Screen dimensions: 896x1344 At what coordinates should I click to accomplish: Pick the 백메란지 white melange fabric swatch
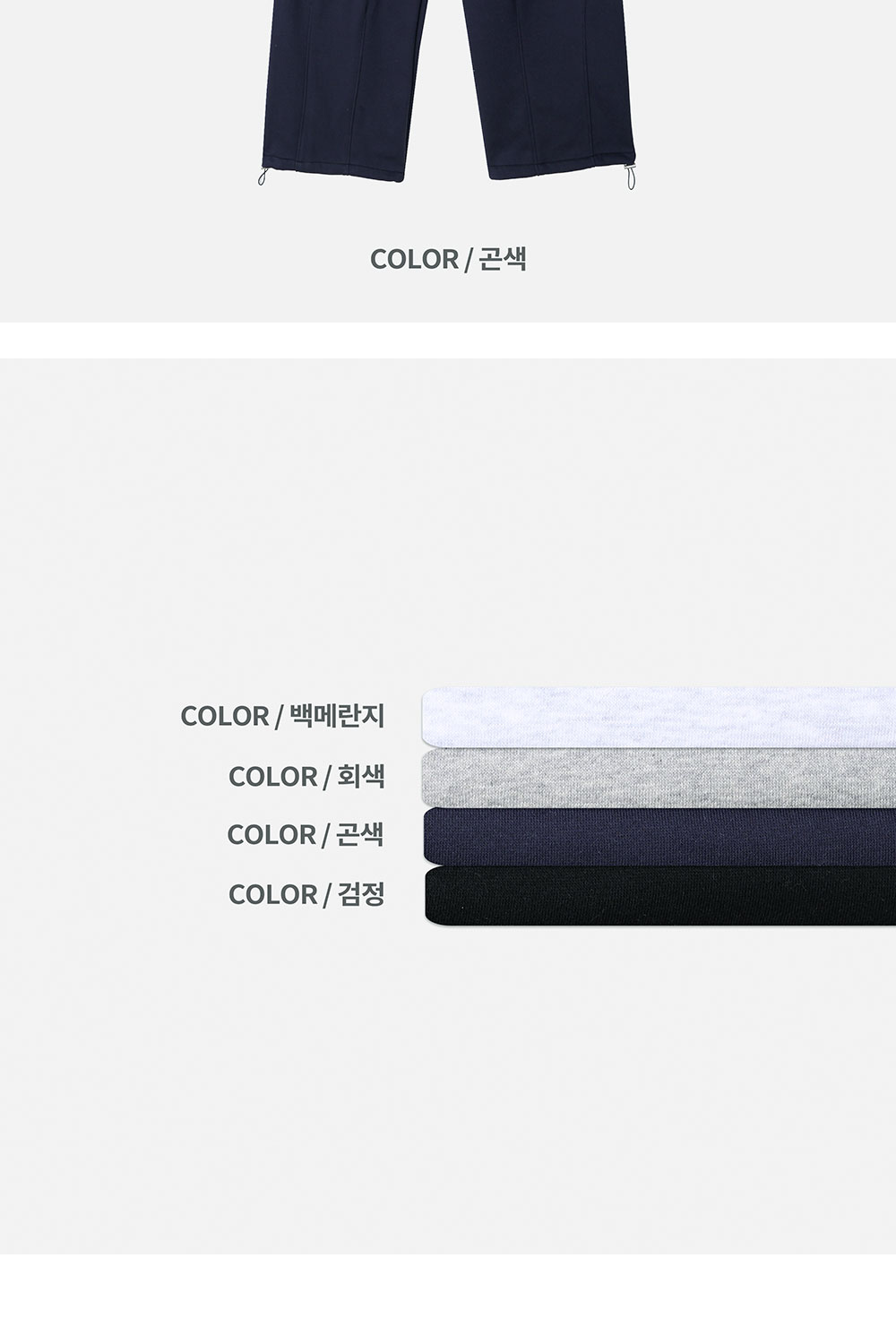pyautogui.click(x=659, y=717)
